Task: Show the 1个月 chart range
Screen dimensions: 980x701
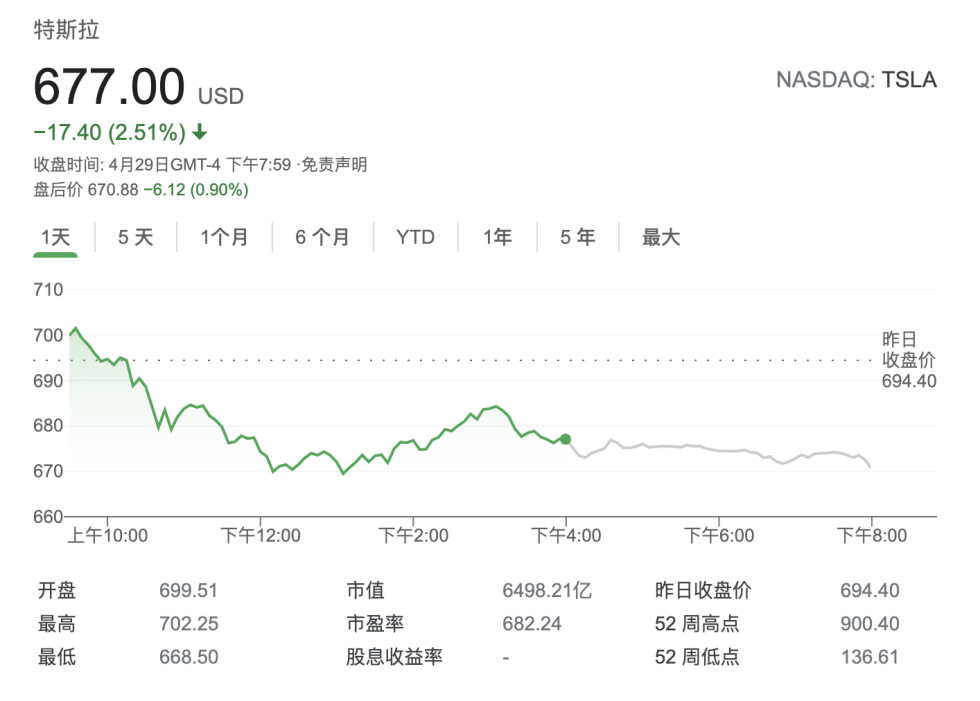Action: [x=224, y=237]
